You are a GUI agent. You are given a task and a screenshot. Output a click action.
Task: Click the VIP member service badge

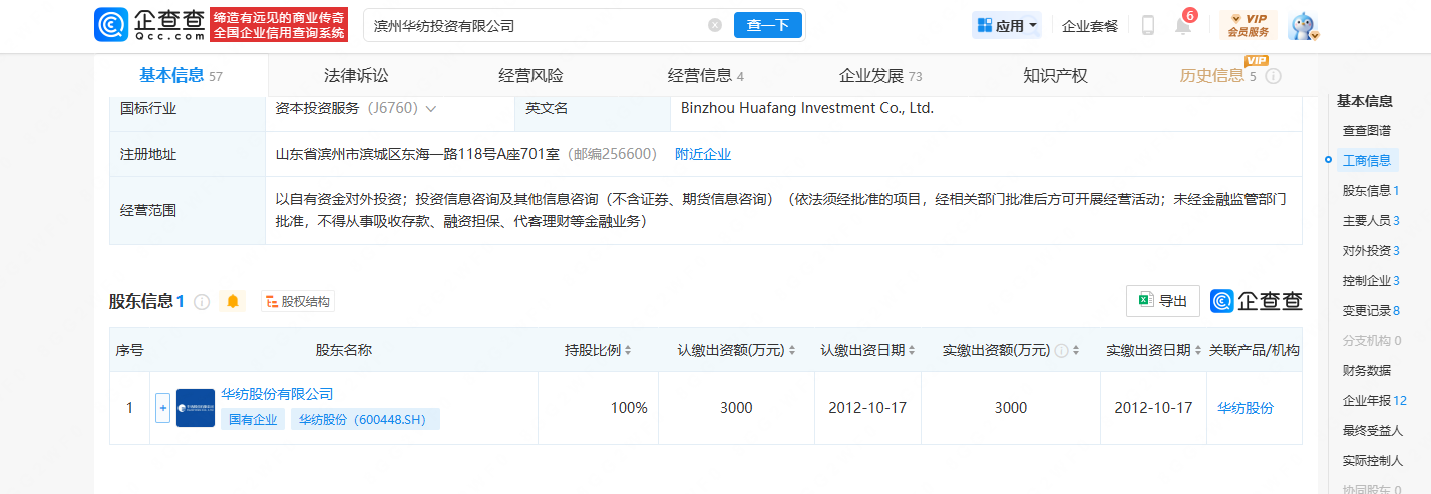(x=1248, y=25)
